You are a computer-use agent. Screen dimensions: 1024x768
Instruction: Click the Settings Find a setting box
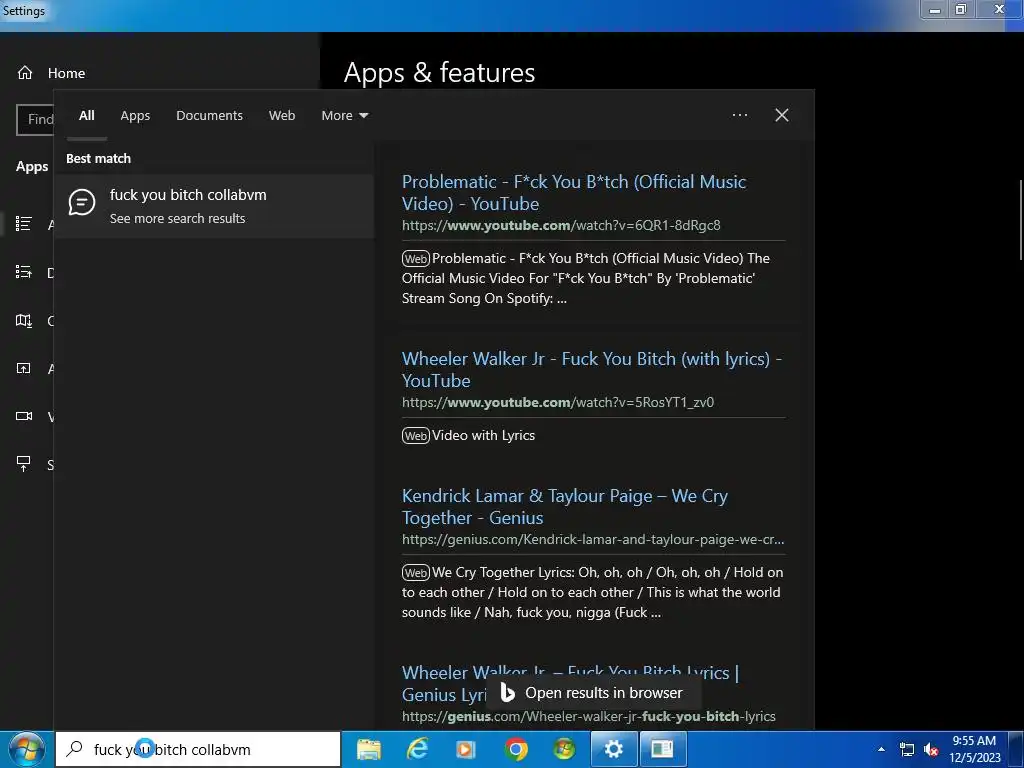click(35, 120)
